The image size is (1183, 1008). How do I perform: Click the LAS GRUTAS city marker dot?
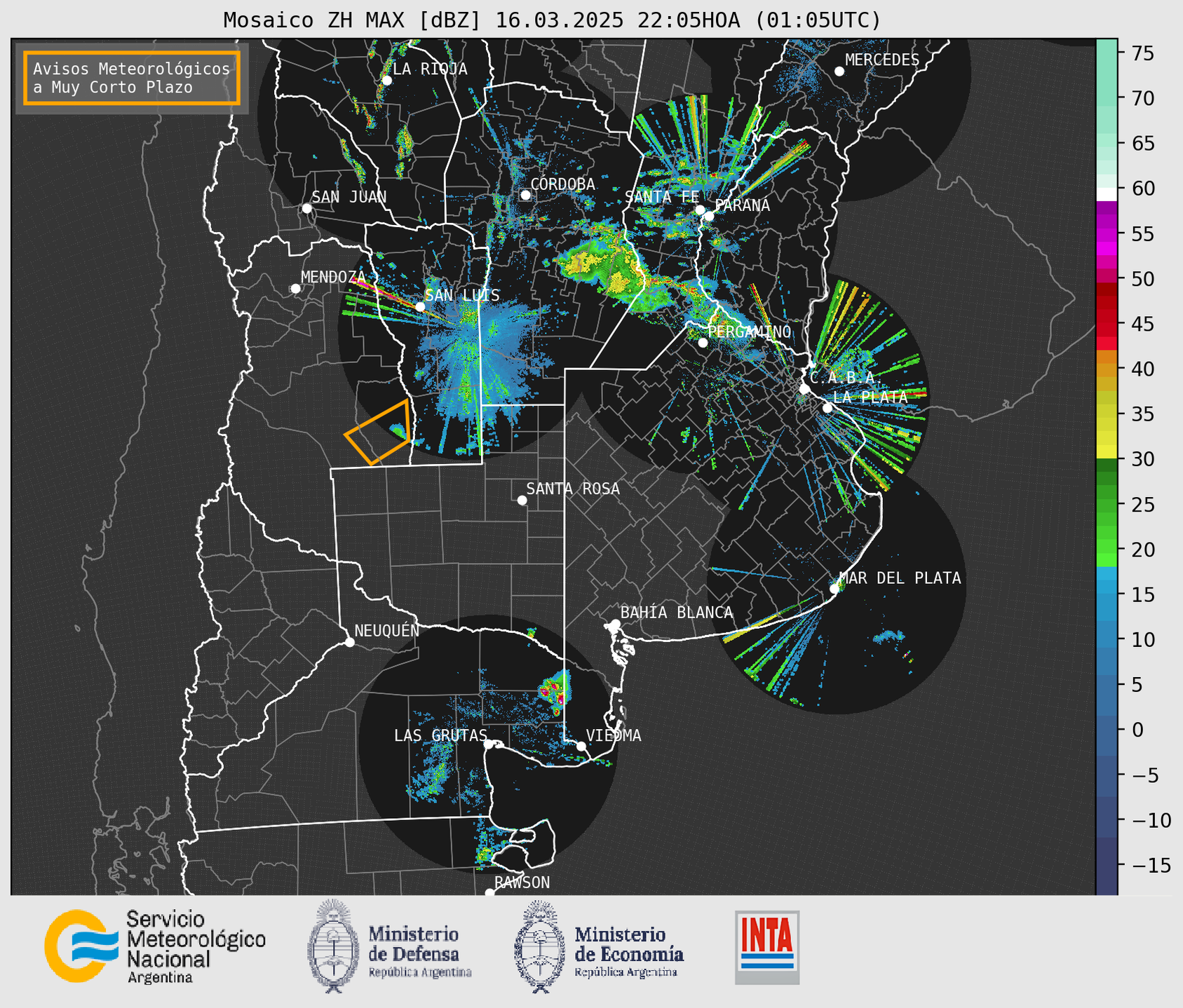(489, 744)
